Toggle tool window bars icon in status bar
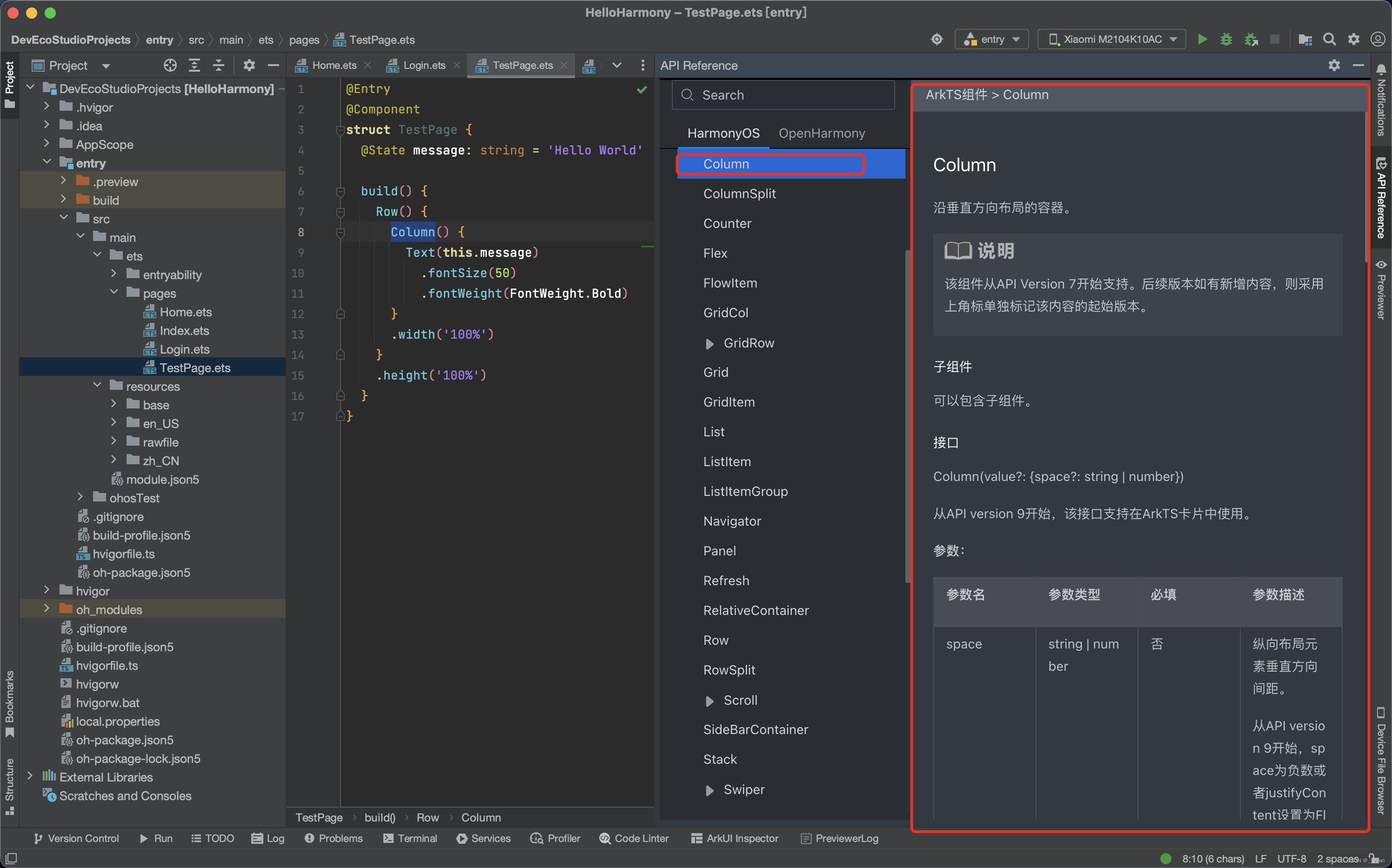1392x868 pixels. point(11,859)
